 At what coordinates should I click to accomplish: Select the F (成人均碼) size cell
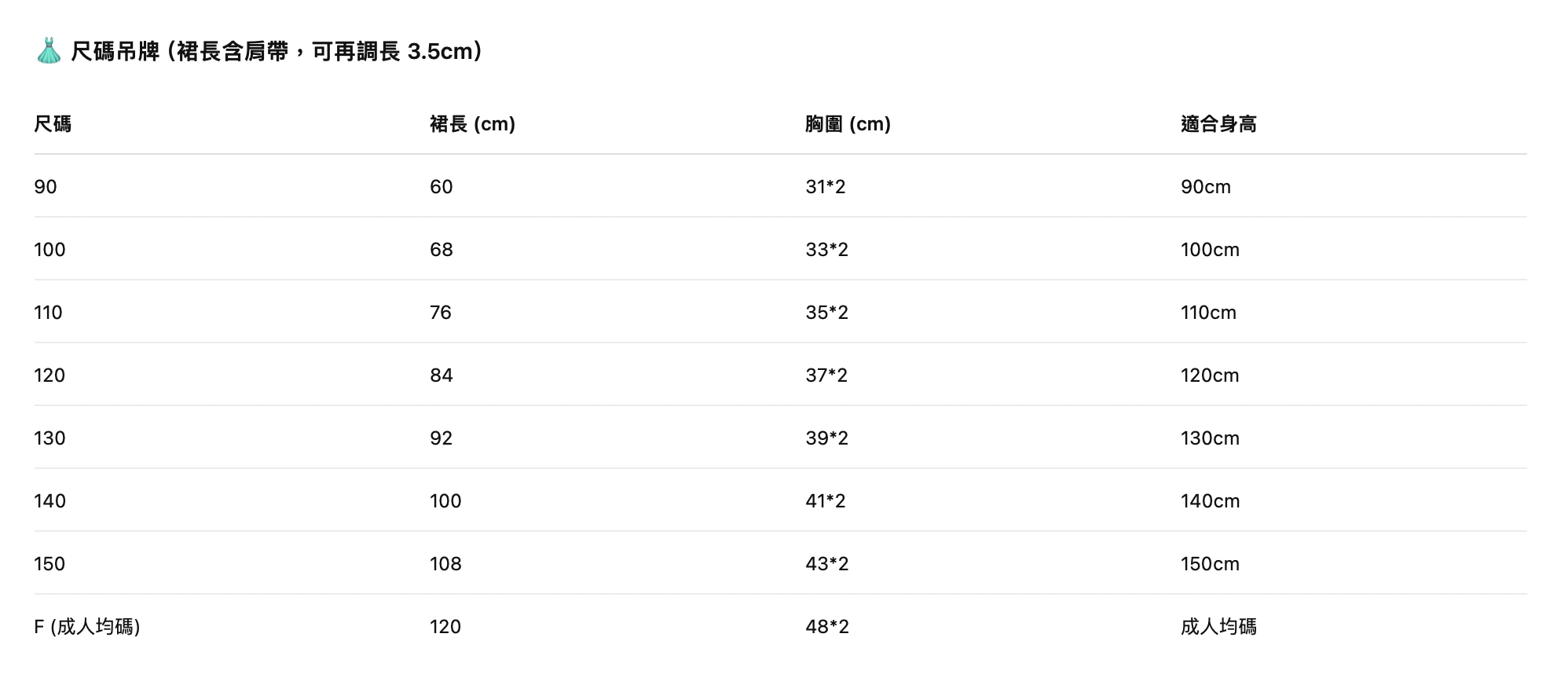(x=87, y=626)
